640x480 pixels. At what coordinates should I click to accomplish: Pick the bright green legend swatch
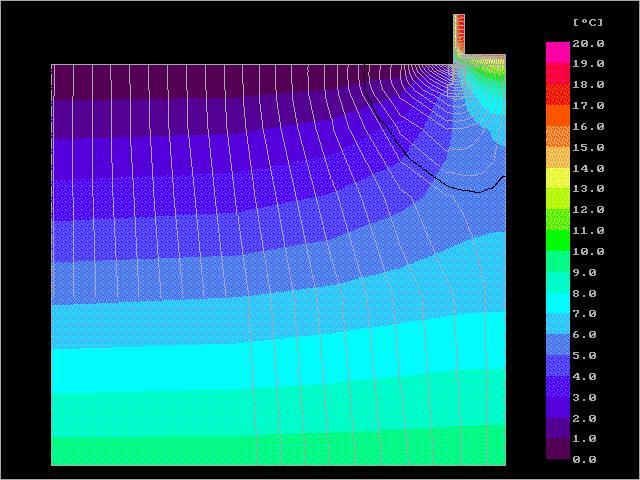558,240
